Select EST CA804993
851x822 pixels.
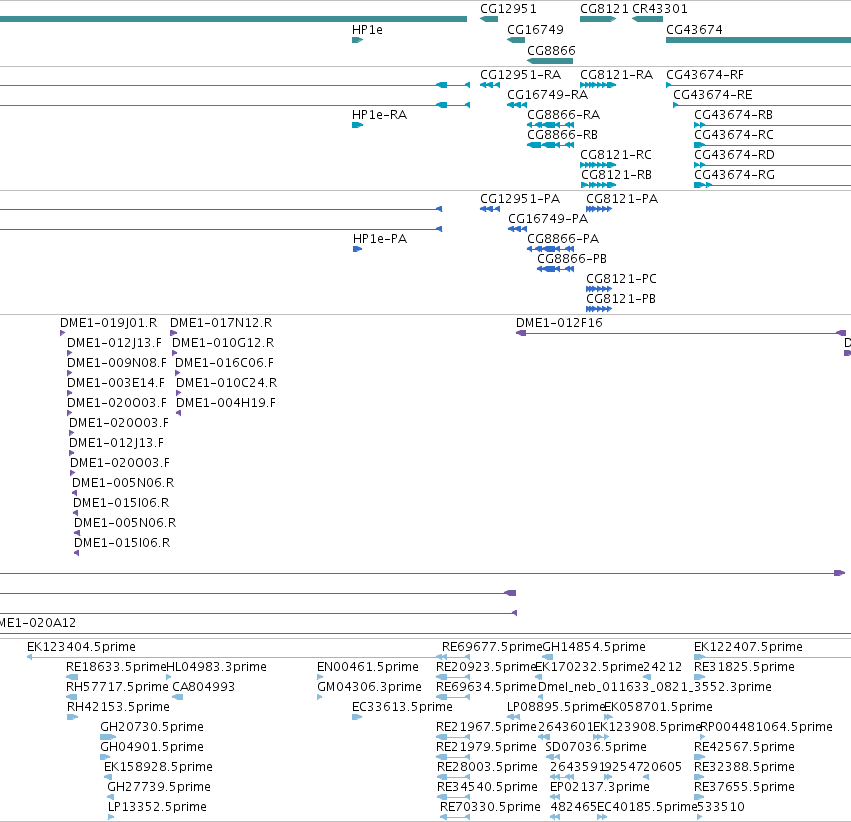click(204, 687)
